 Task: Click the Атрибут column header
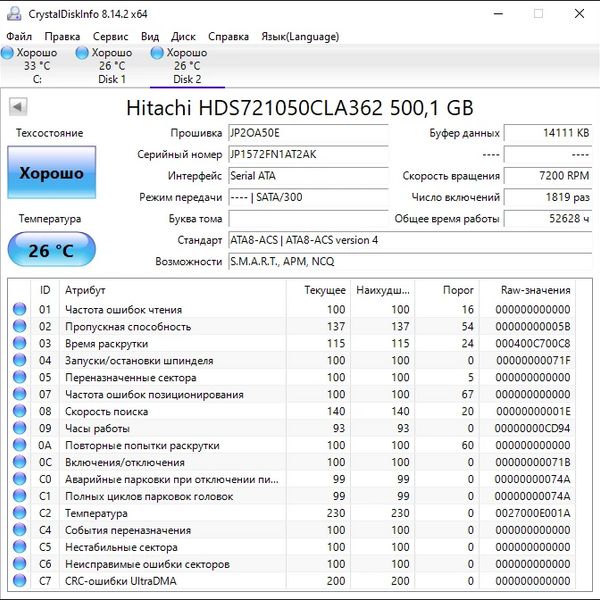pos(173,290)
